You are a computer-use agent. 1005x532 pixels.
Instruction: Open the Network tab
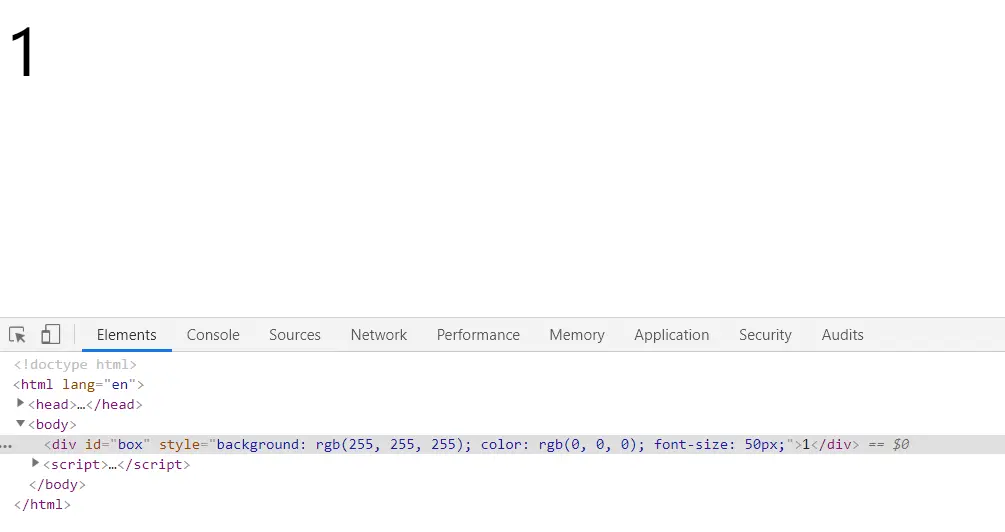379,335
